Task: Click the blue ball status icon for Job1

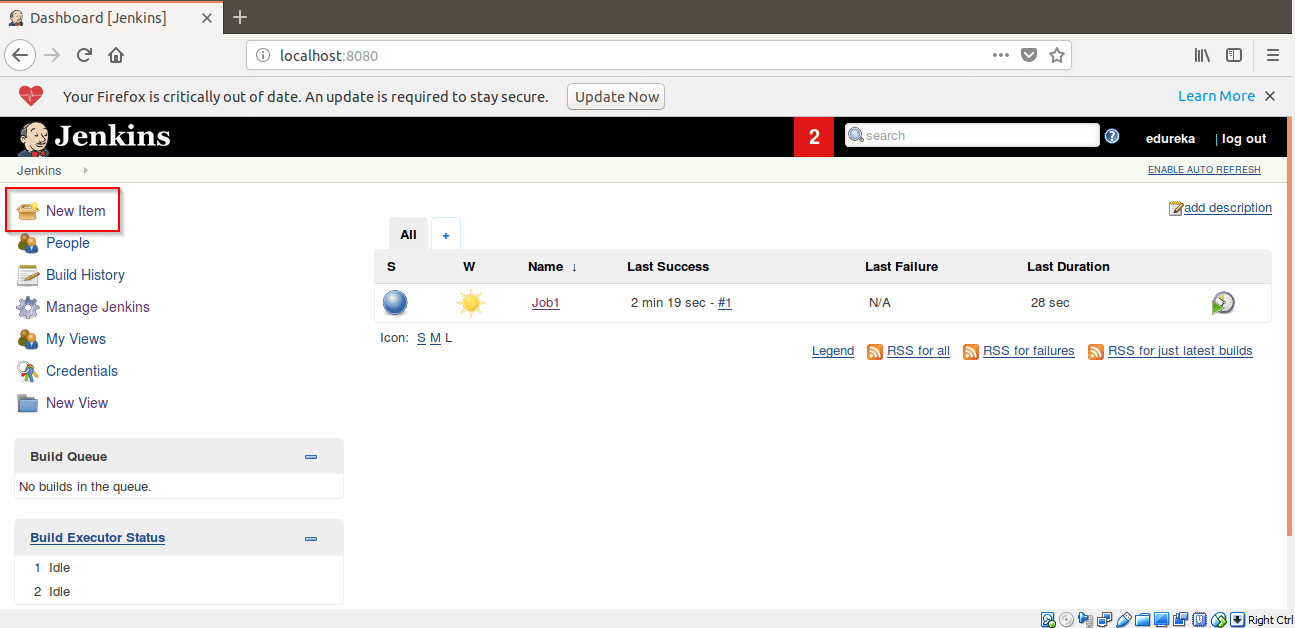Action: (395, 302)
